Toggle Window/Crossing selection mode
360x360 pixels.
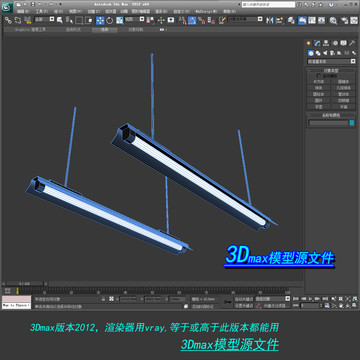(88, 20)
